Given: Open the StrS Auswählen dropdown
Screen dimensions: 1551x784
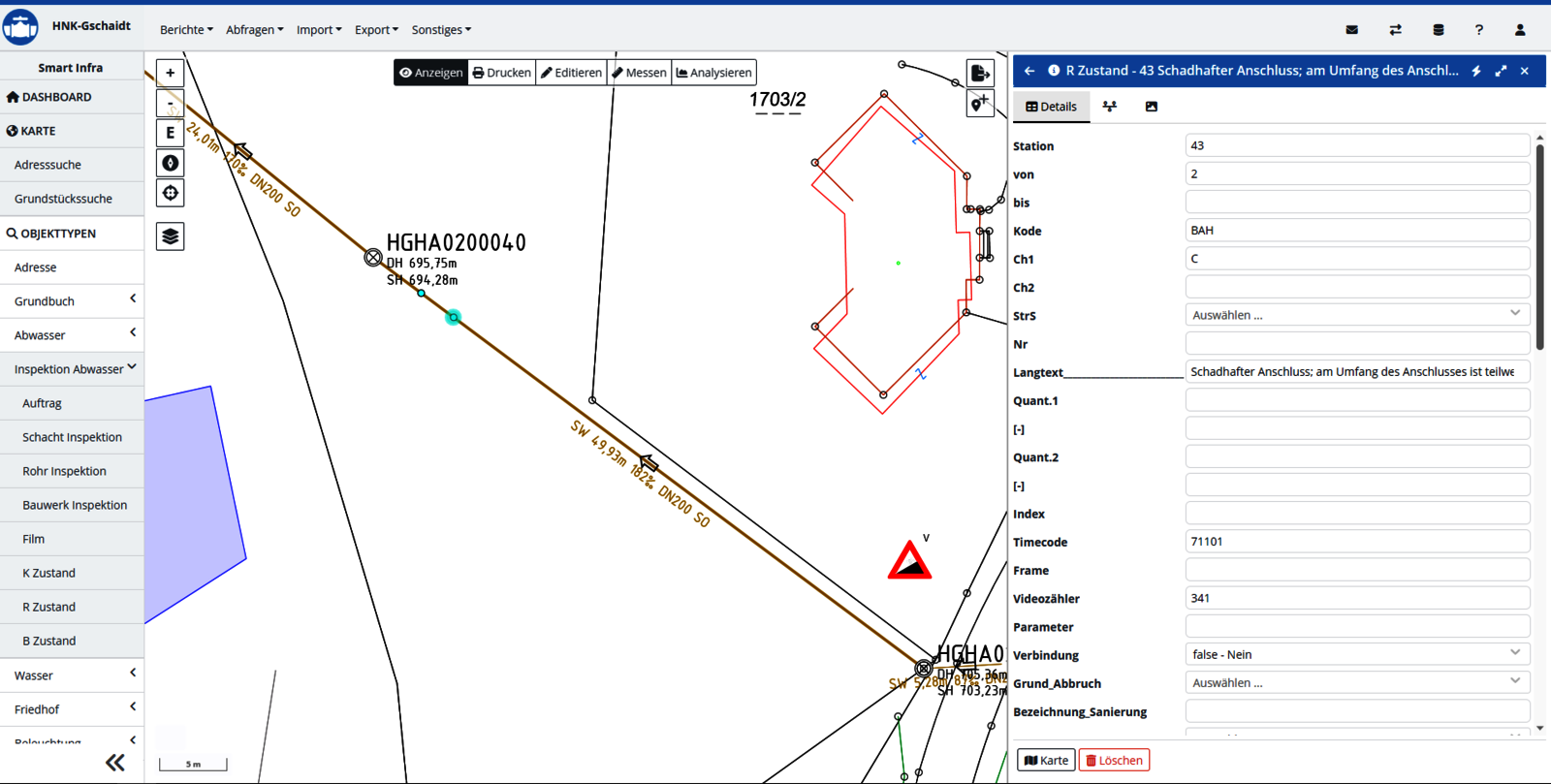Looking at the screenshot, I should point(1356,315).
